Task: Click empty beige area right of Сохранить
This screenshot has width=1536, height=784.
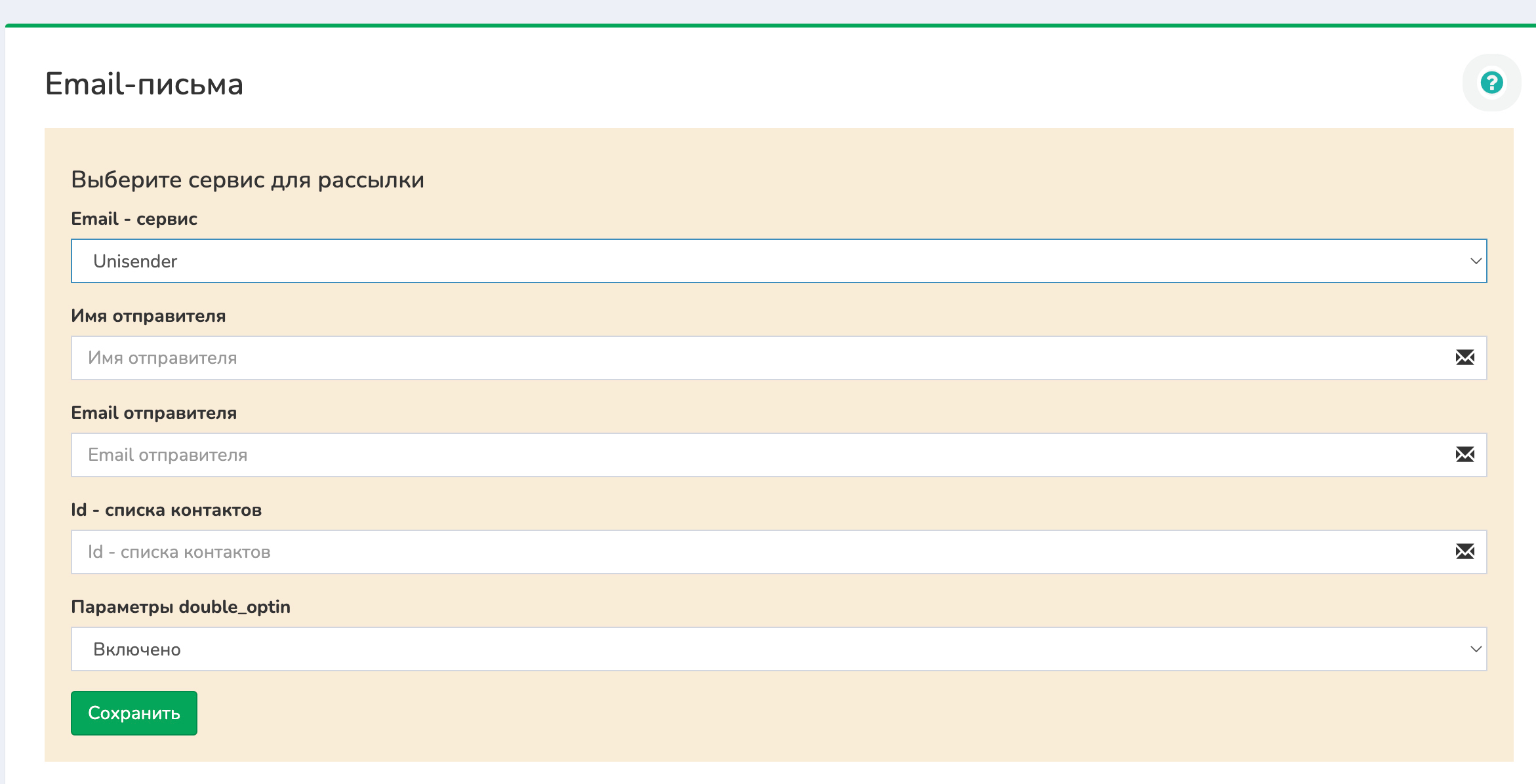Action: pyautogui.click(x=787, y=715)
